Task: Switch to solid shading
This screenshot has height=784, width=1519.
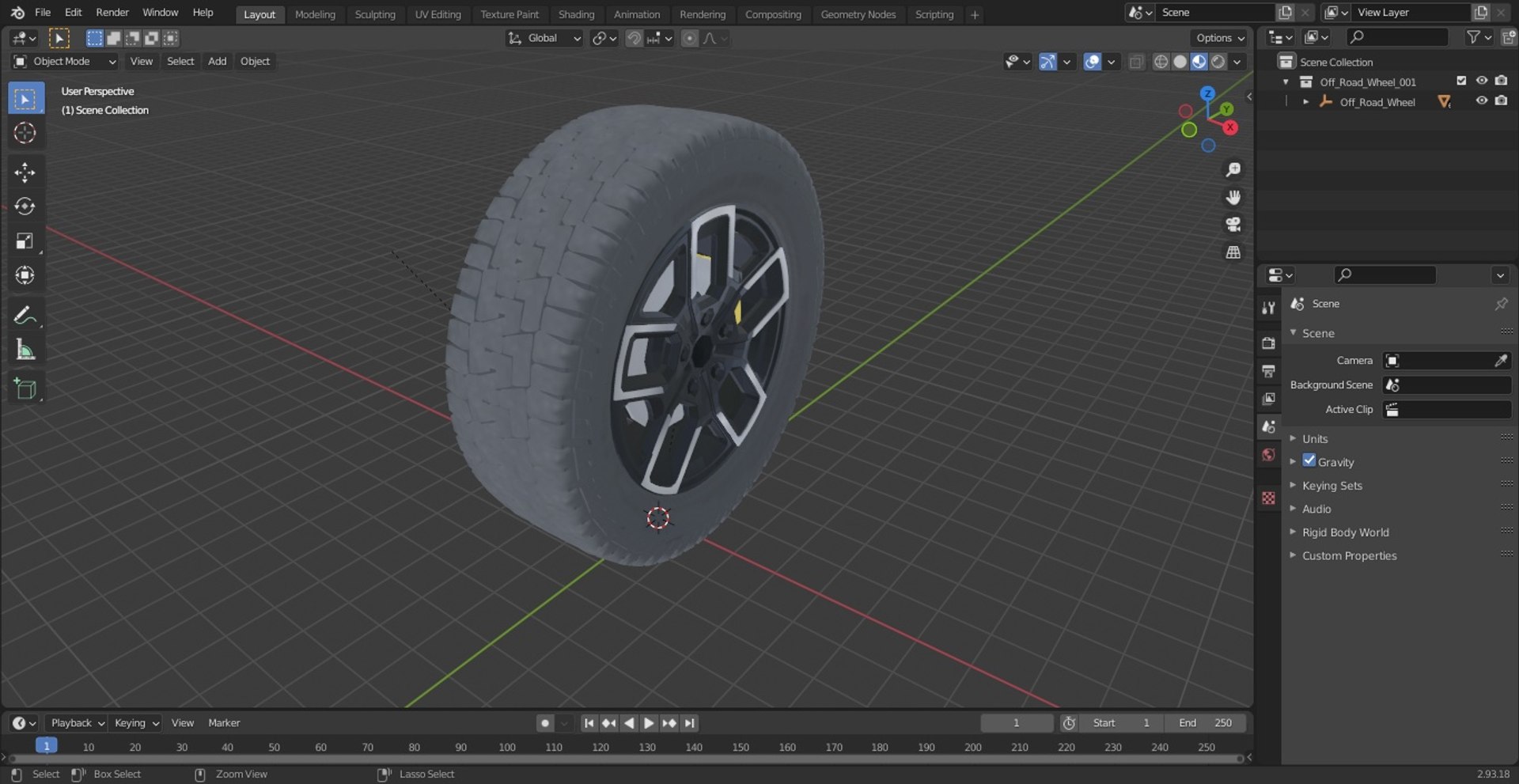Action: tap(1180, 62)
